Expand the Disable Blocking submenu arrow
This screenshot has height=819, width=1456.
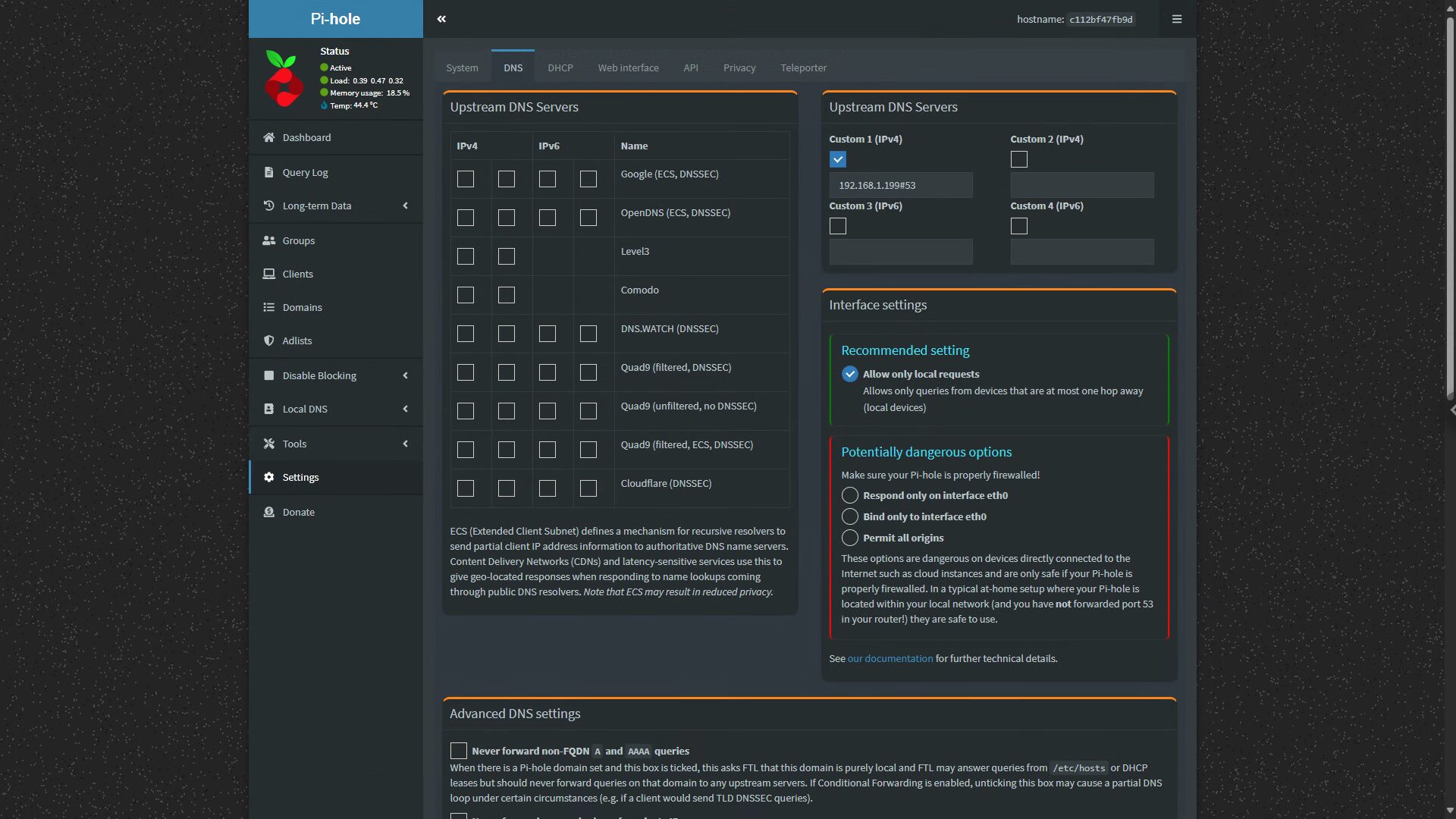(x=405, y=375)
